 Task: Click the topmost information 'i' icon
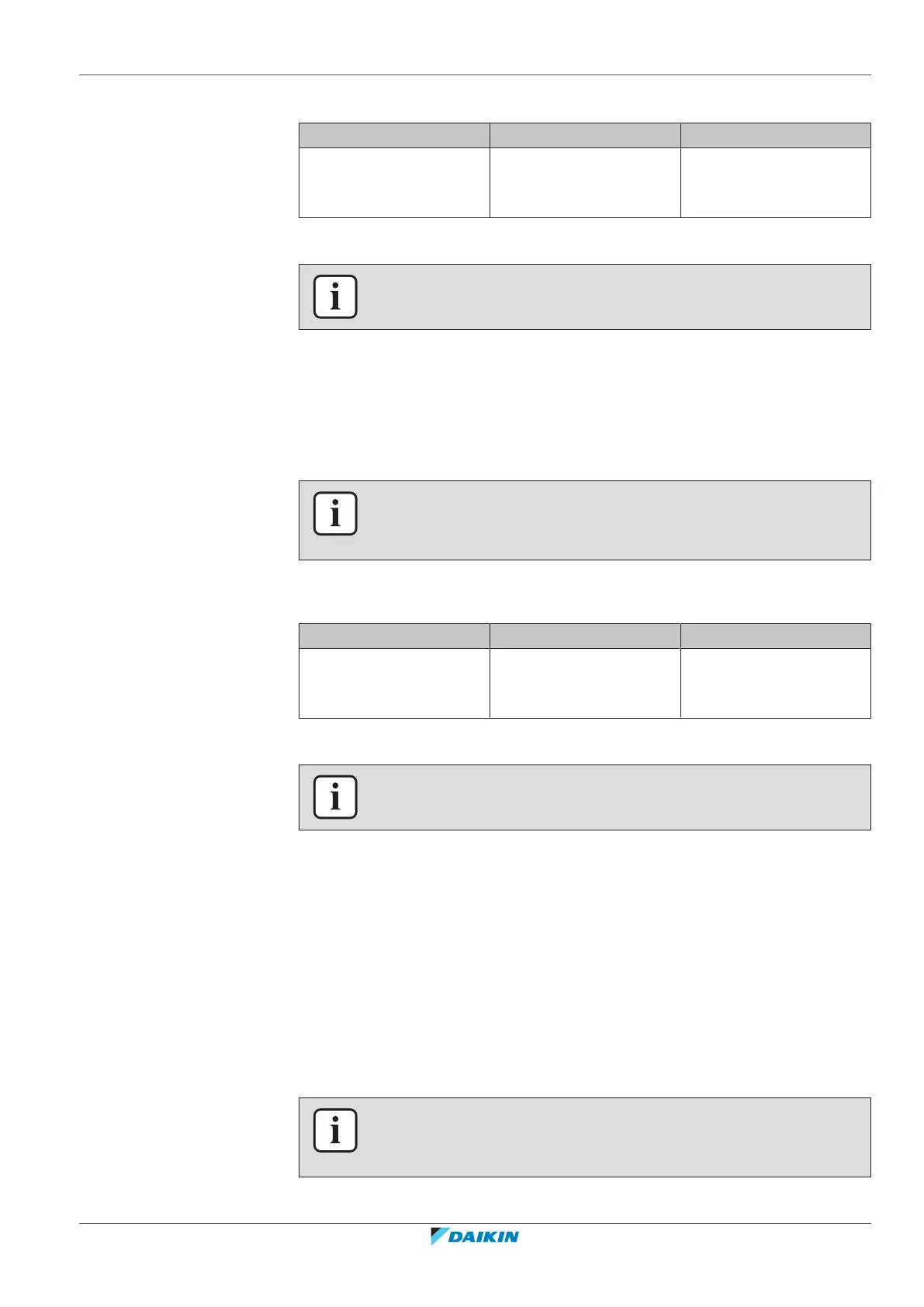[335, 296]
